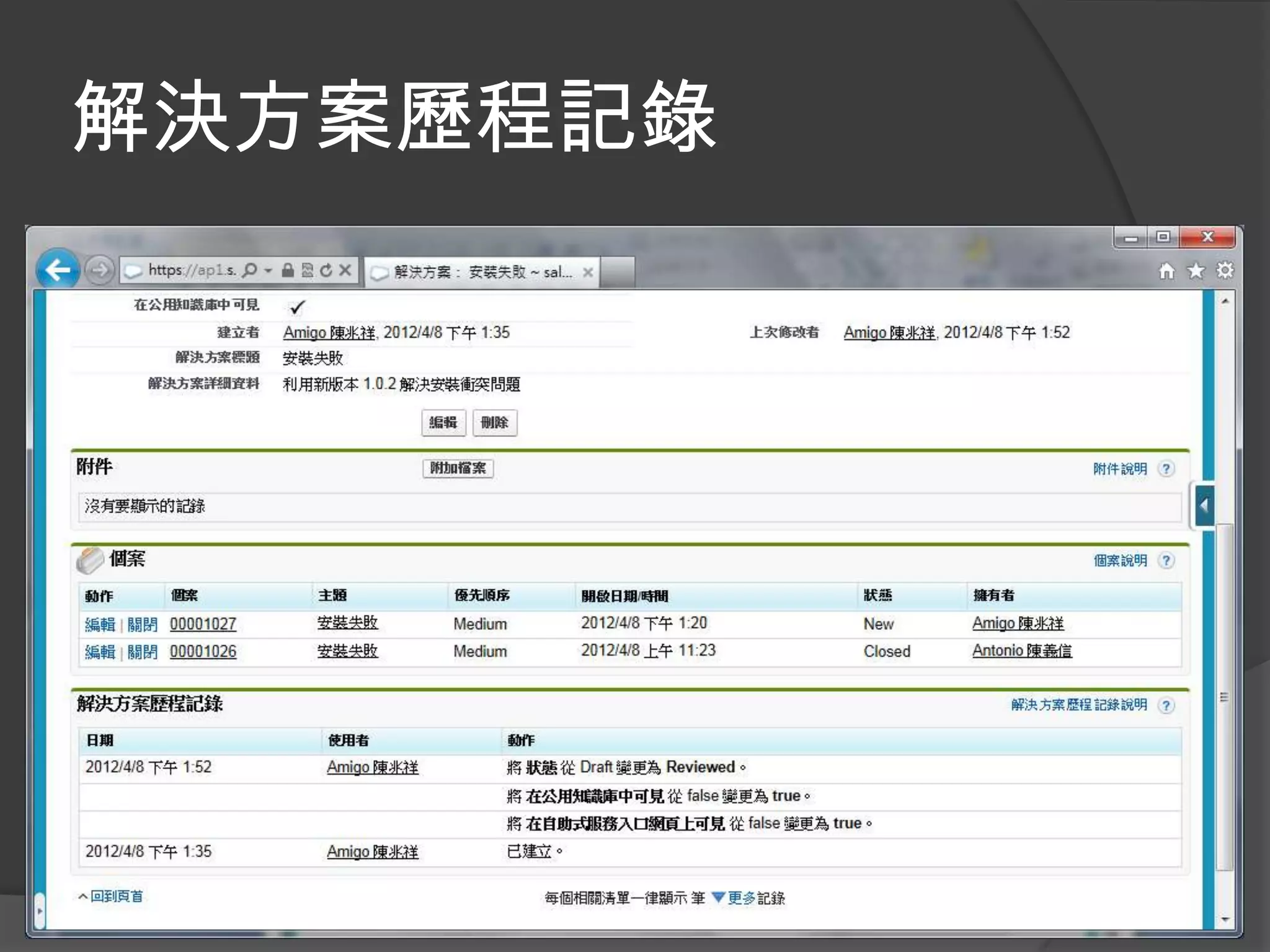Image resolution: width=1270 pixels, height=952 pixels.
Task: Click the help icon next to 附件說明
Action: tap(1166, 469)
